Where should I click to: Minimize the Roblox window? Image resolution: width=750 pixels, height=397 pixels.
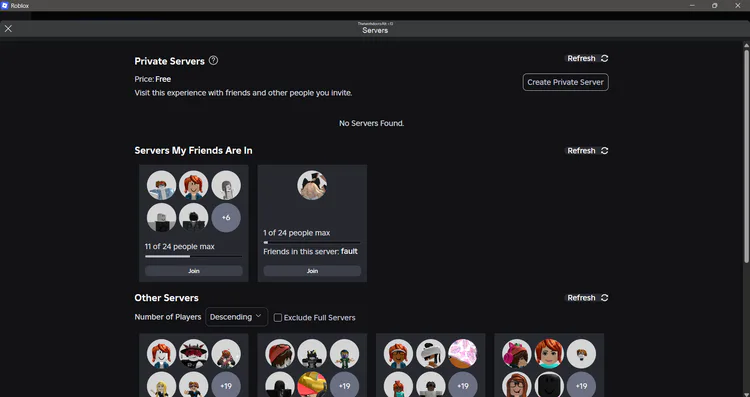(x=692, y=6)
